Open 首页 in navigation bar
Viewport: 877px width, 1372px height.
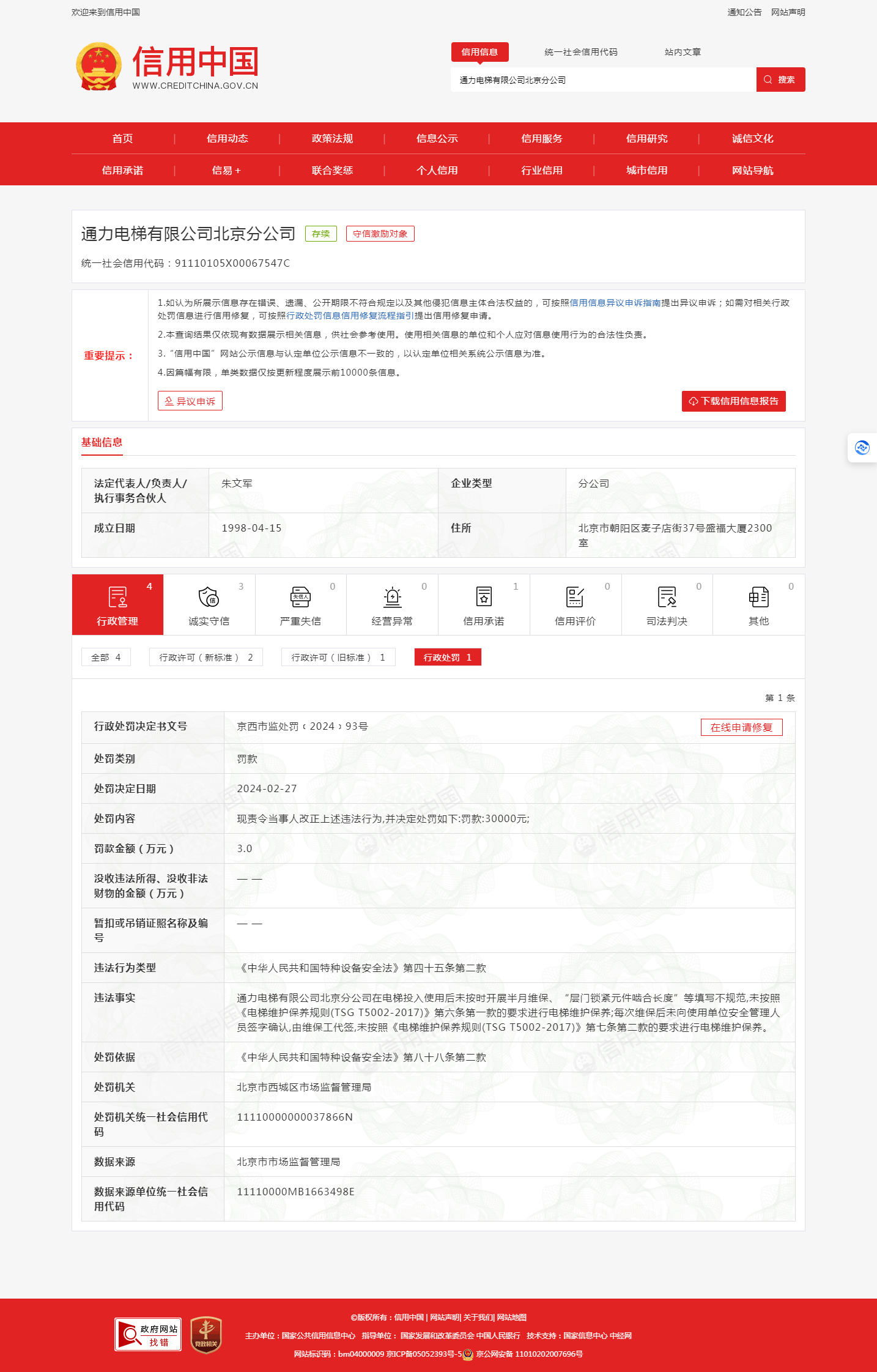point(122,138)
